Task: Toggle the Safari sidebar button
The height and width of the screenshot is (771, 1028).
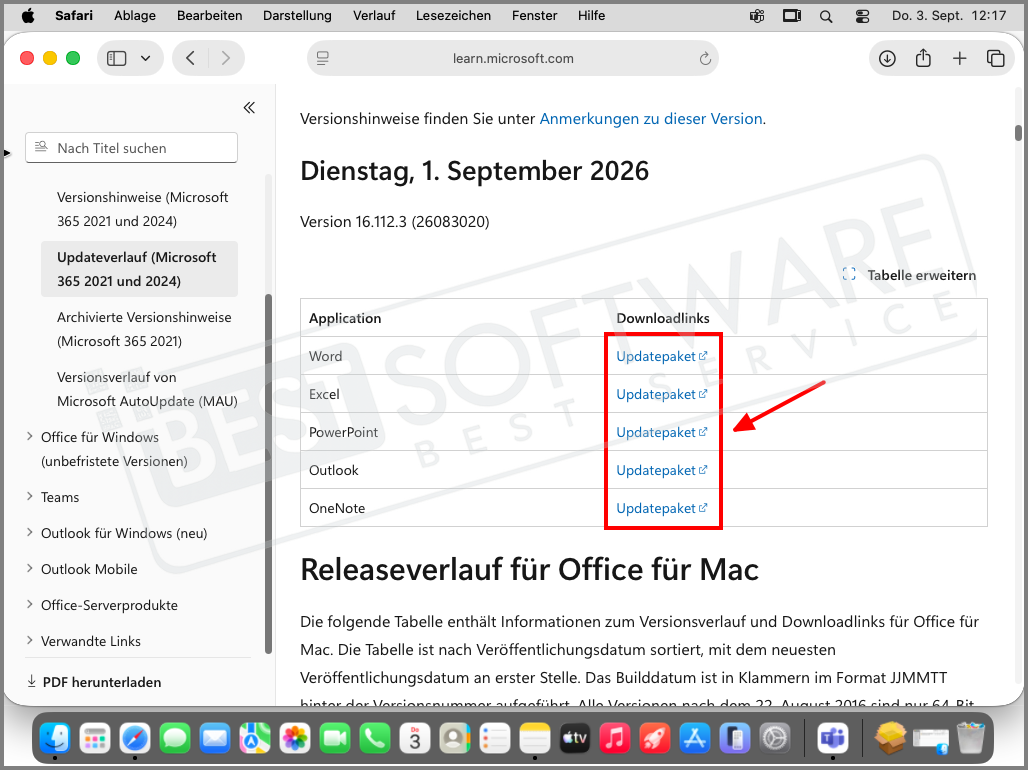Action: coord(117,58)
